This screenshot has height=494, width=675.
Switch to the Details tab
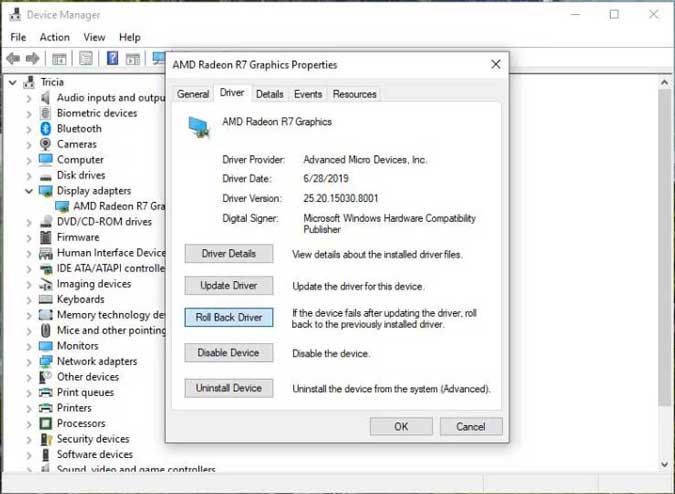[x=269, y=94]
